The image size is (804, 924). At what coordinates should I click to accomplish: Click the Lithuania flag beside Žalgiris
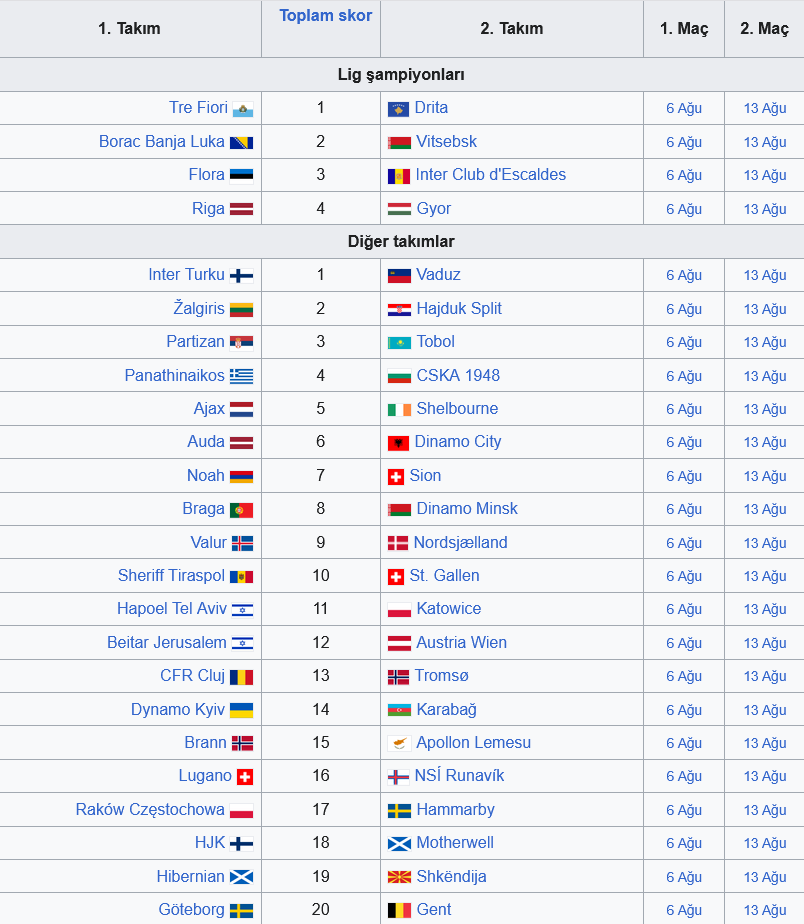(242, 309)
